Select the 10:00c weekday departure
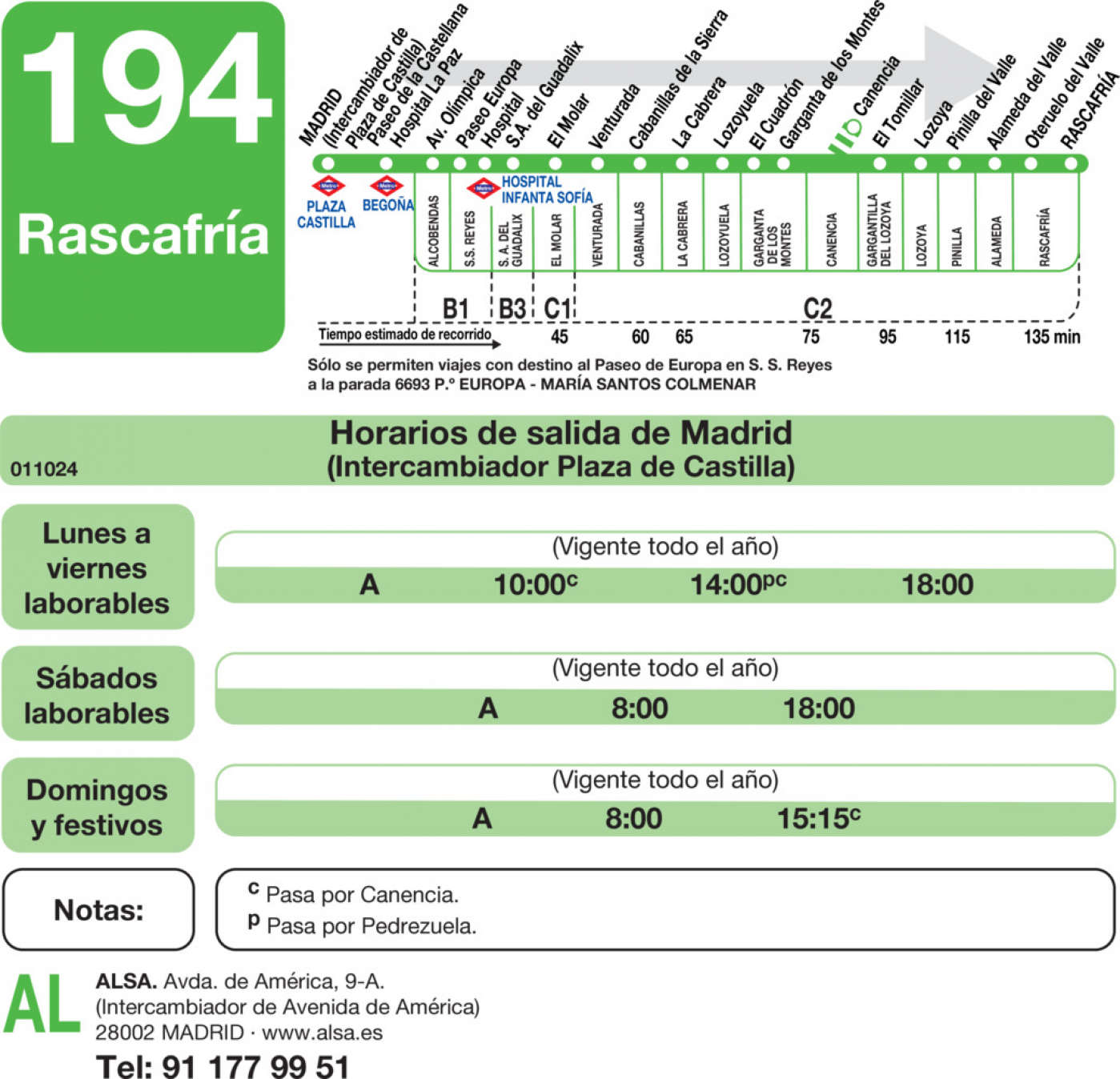Screen dimensions: 1120x1079 point(536,584)
